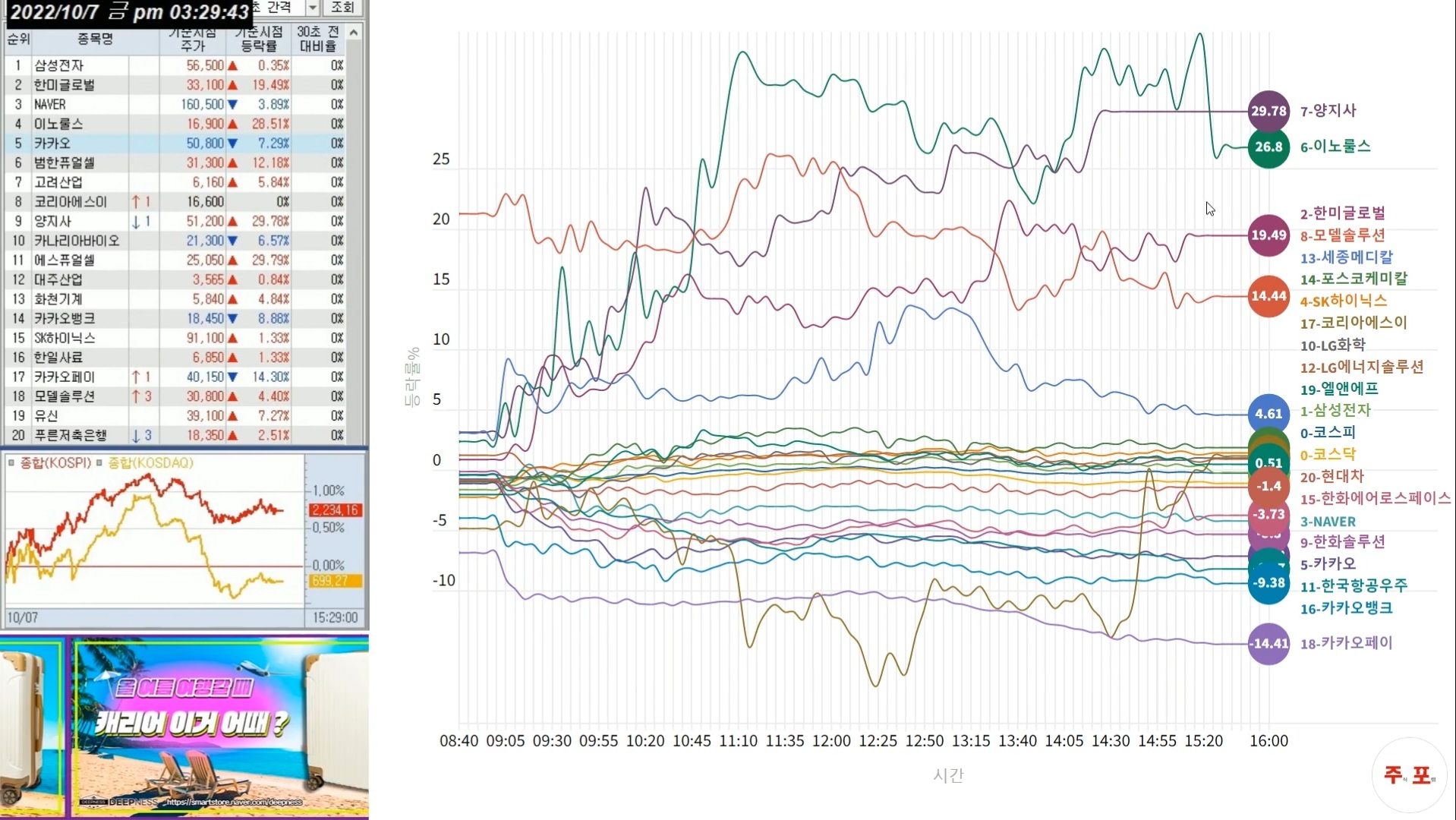Click the 29.78 purple value bubble
1456x820 pixels.
1268,111
